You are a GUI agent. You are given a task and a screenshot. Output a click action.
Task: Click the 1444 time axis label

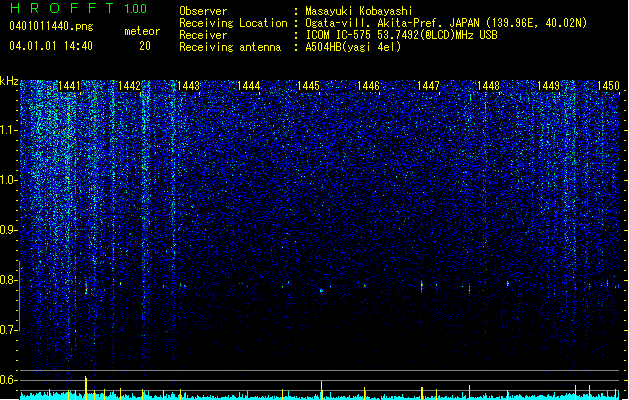pyautogui.click(x=248, y=86)
